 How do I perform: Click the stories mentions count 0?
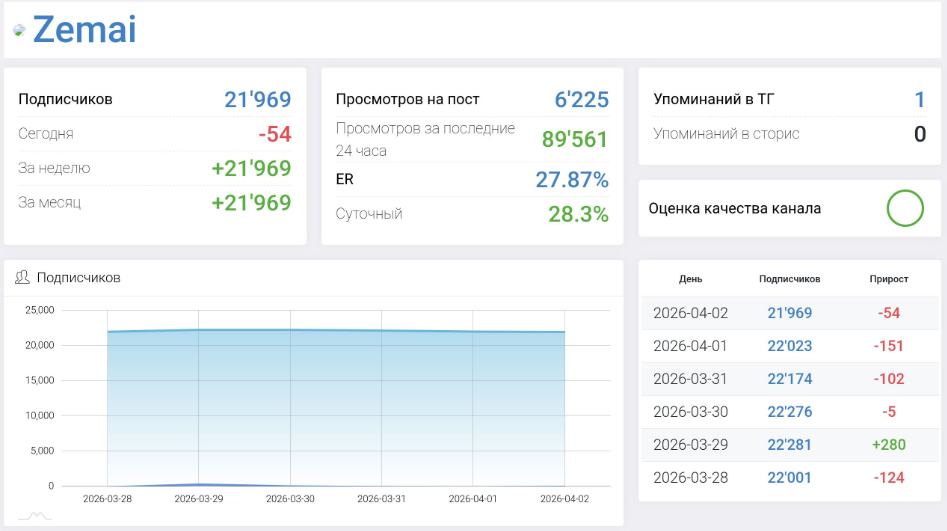point(920,134)
